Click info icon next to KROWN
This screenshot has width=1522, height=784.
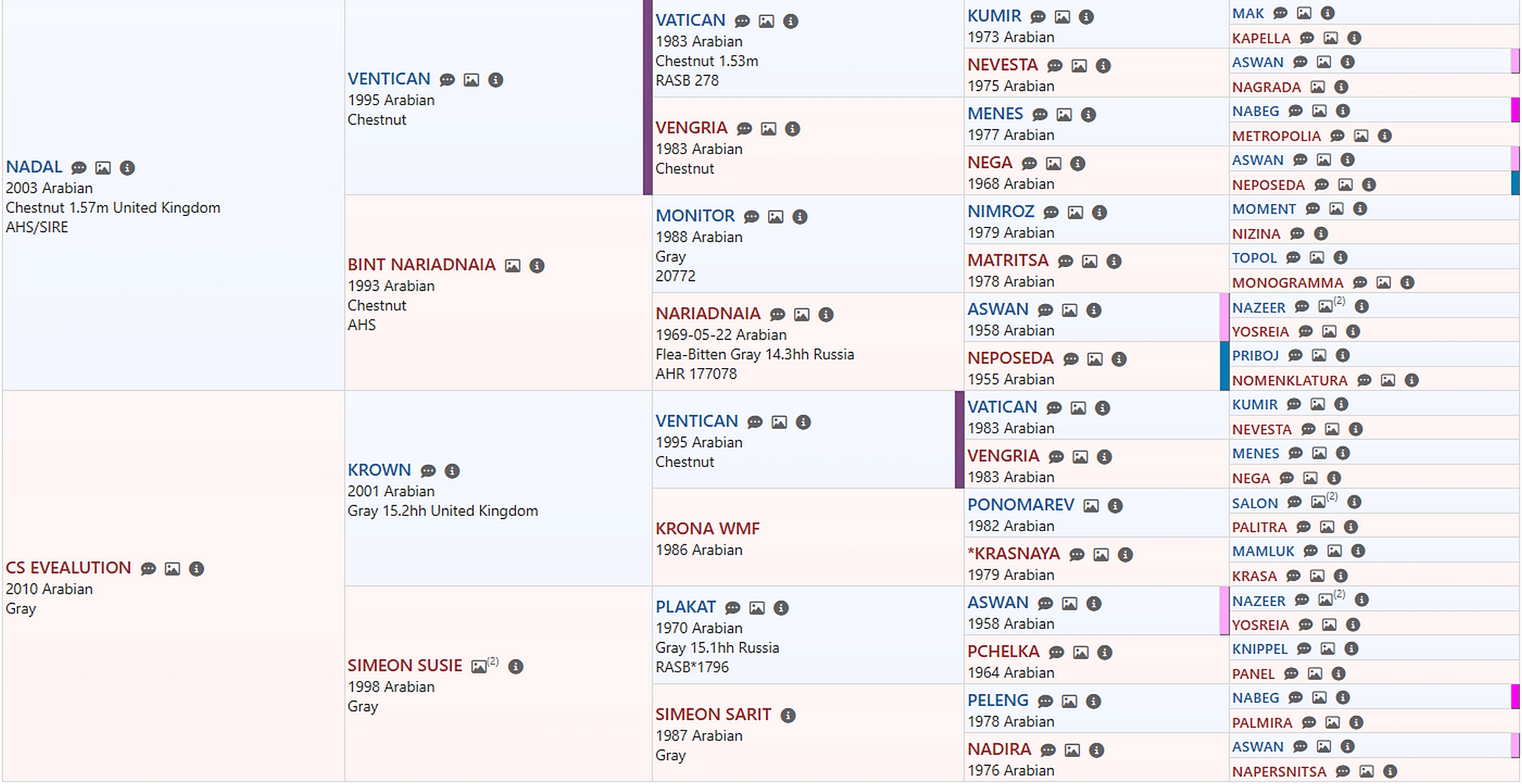[452, 471]
